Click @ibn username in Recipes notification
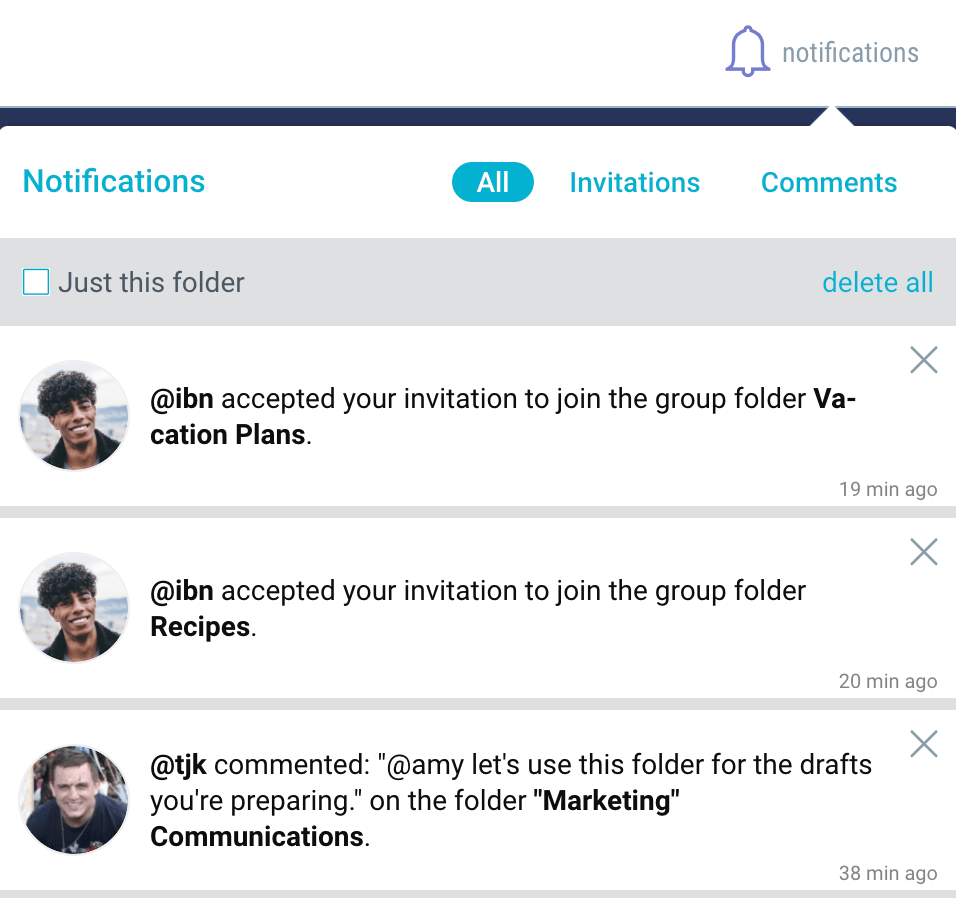The image size is (956, 898). point(182,591)
